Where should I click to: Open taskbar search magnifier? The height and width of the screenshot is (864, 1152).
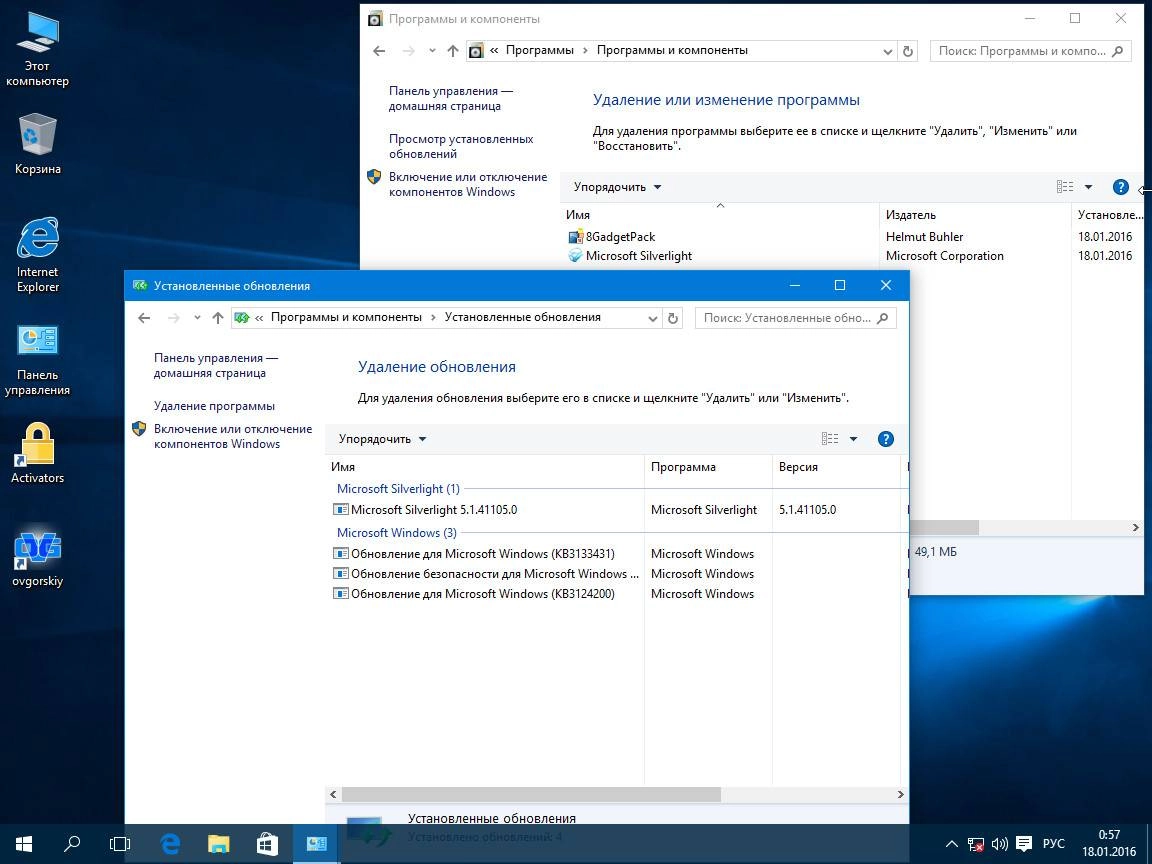click(72, 843)
